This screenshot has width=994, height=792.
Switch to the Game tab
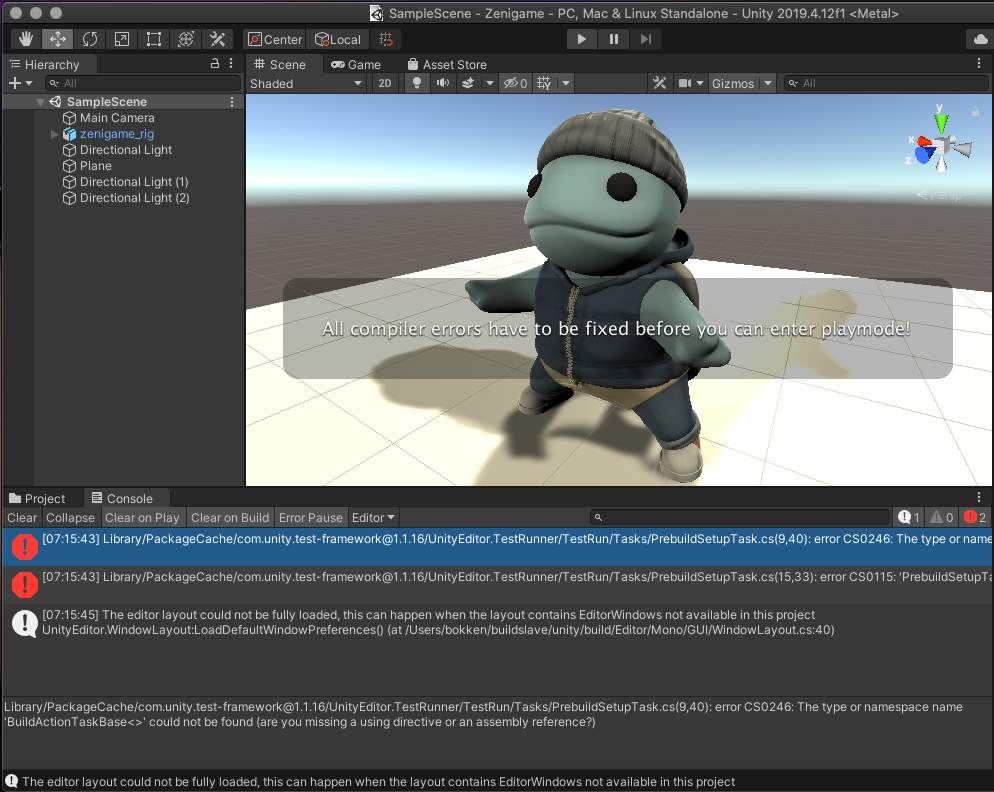[356, 64]
